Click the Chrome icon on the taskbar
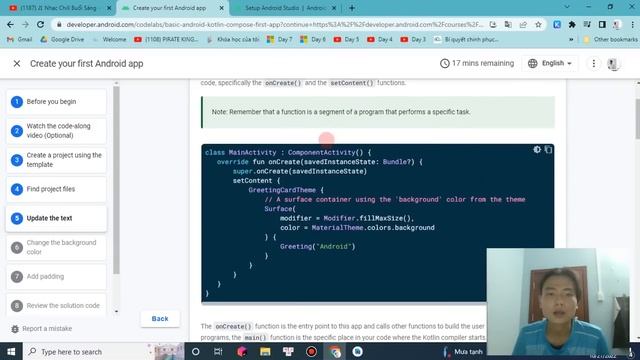This screenshot has width=640, height=360. pos(335,351)
